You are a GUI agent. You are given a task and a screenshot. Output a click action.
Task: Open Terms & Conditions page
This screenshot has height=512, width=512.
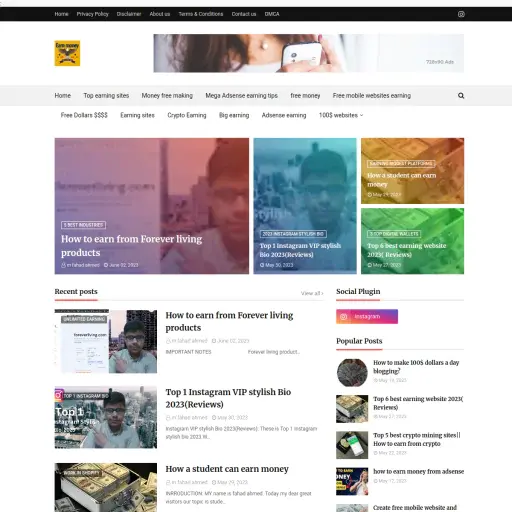pos(201,14)
